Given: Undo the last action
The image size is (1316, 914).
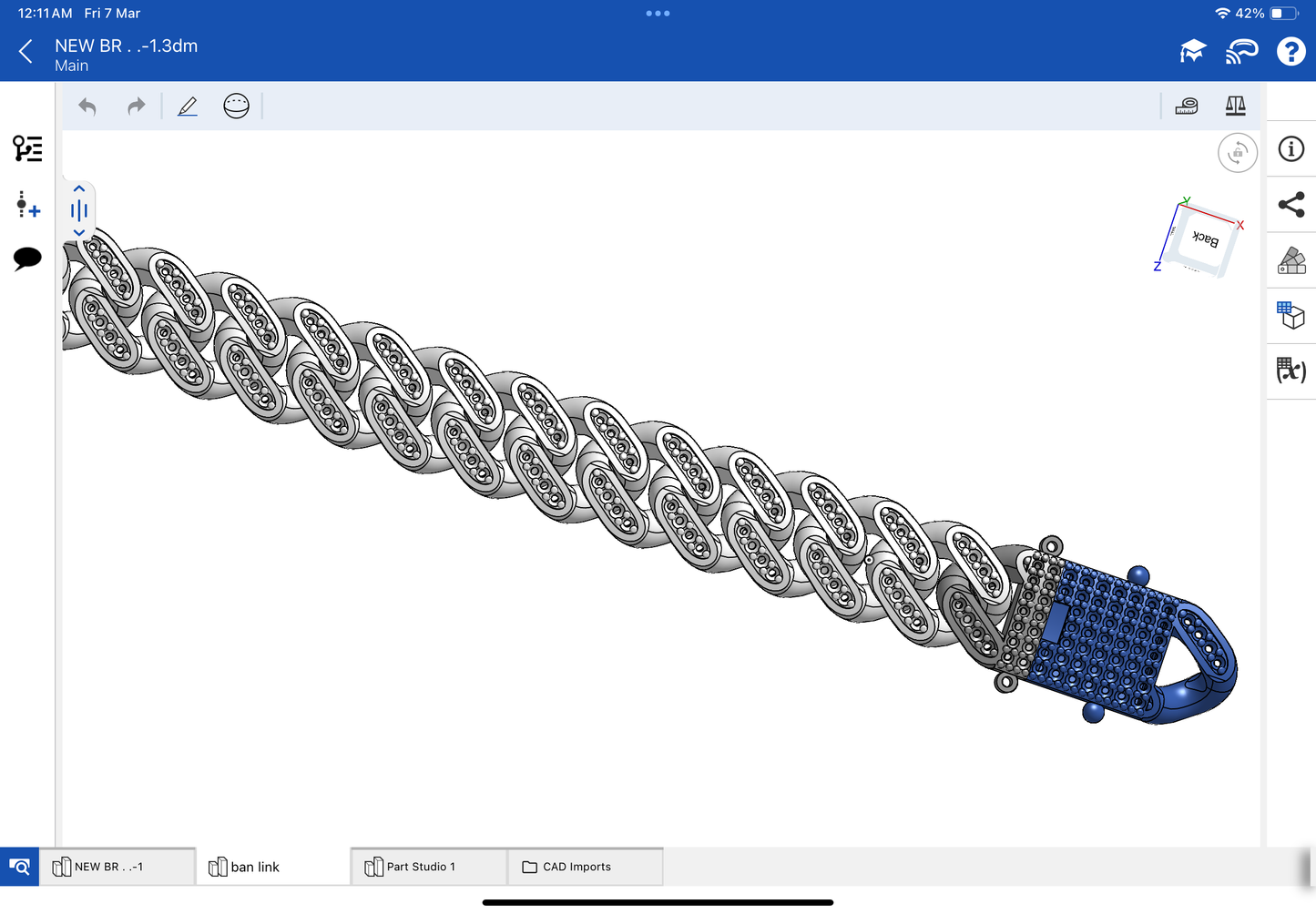Looking at the screenshot, I should [x=87, y=107].
